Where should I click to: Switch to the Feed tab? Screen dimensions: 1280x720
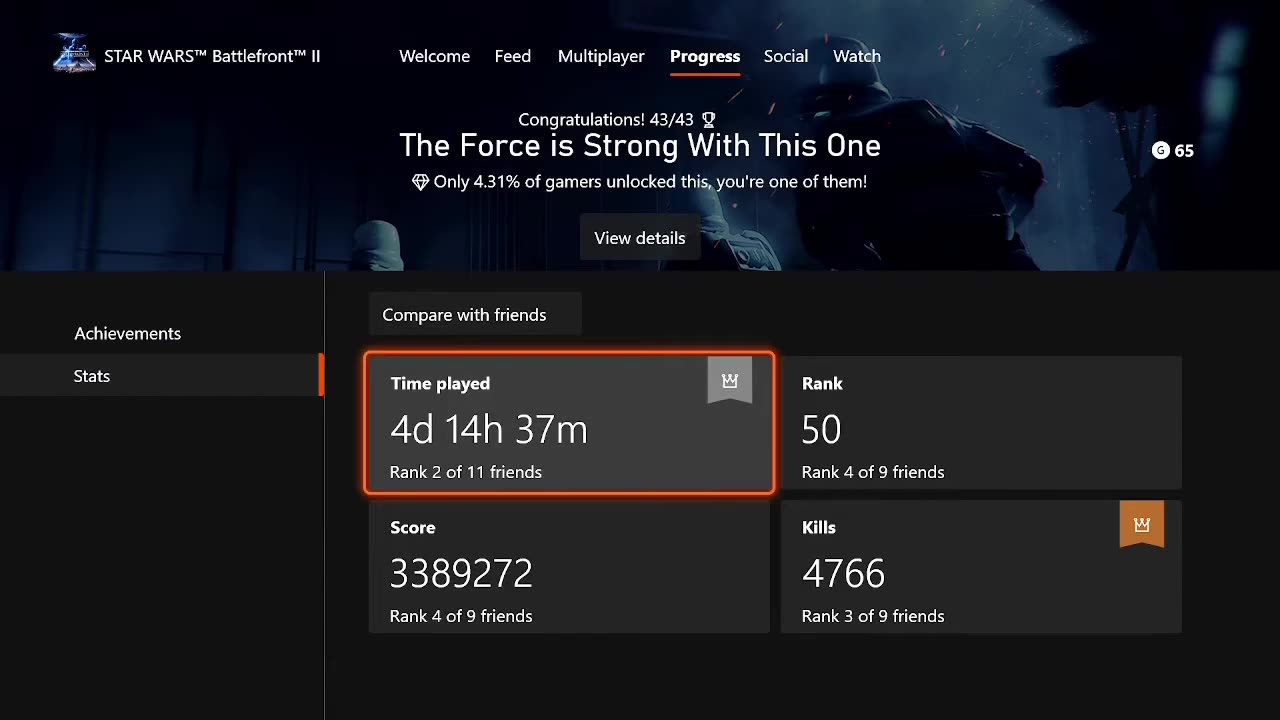(x=512, y=56)
